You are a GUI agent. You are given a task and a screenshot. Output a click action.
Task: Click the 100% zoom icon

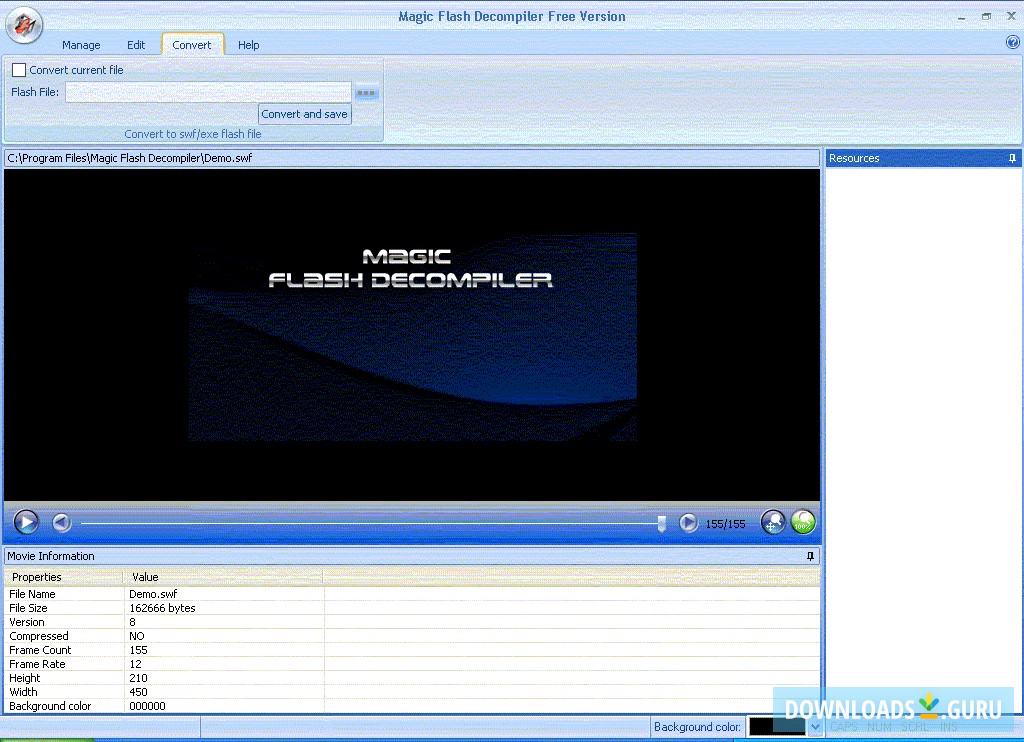[803, 521]
